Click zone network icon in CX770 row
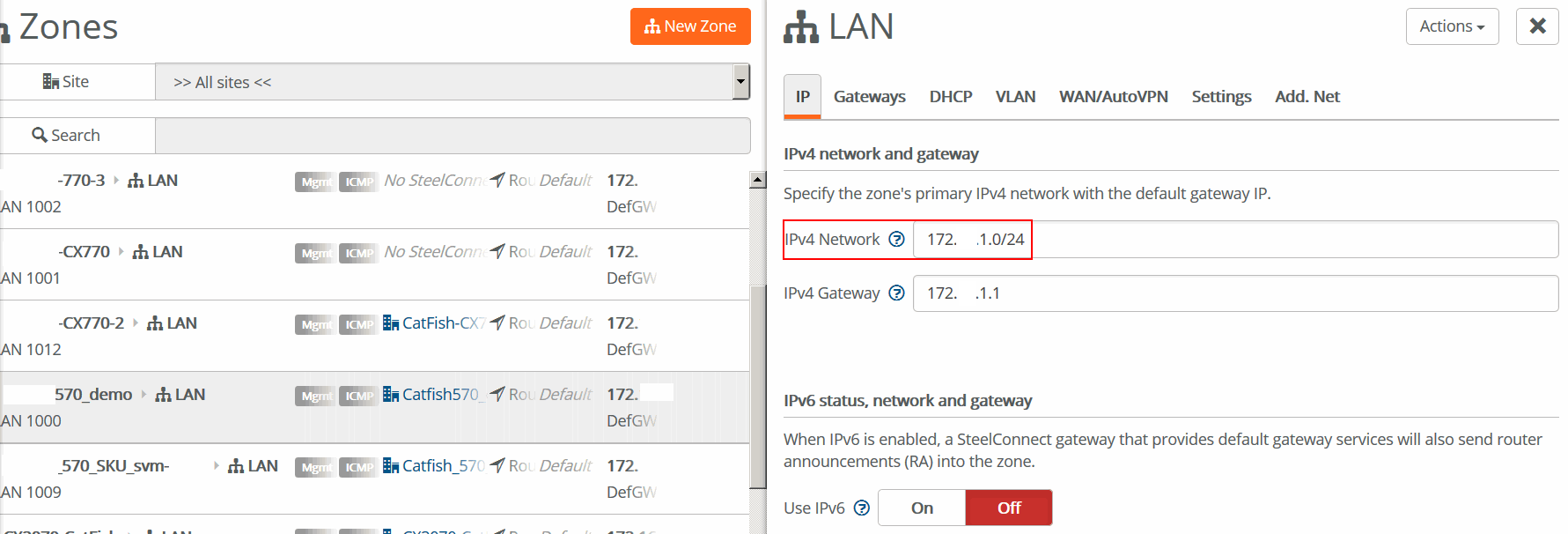The image size is (1568, 534). [x=140, y=252]
